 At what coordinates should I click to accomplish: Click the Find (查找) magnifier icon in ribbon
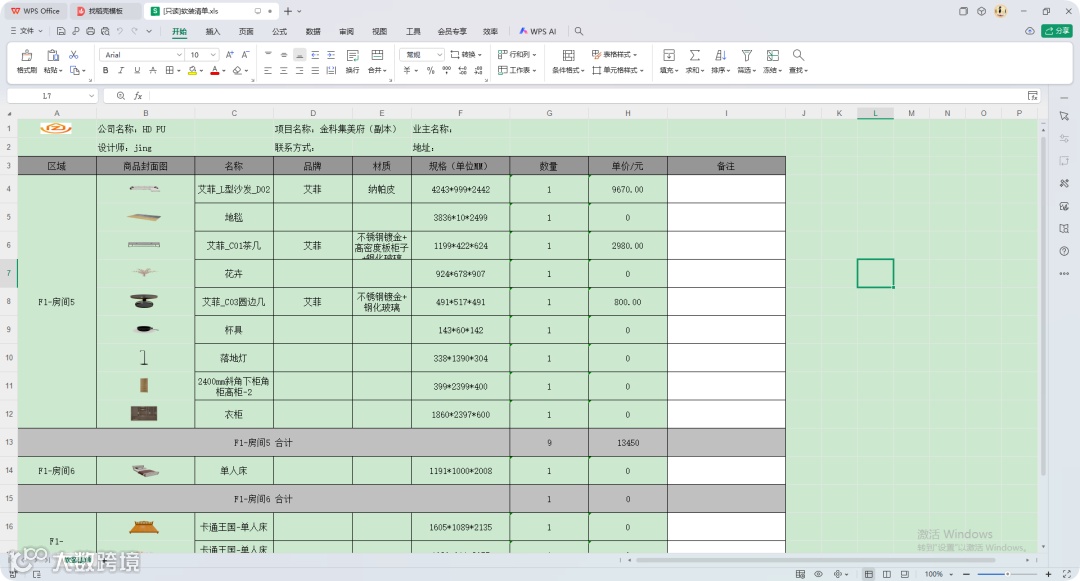[x=798, y=56]
